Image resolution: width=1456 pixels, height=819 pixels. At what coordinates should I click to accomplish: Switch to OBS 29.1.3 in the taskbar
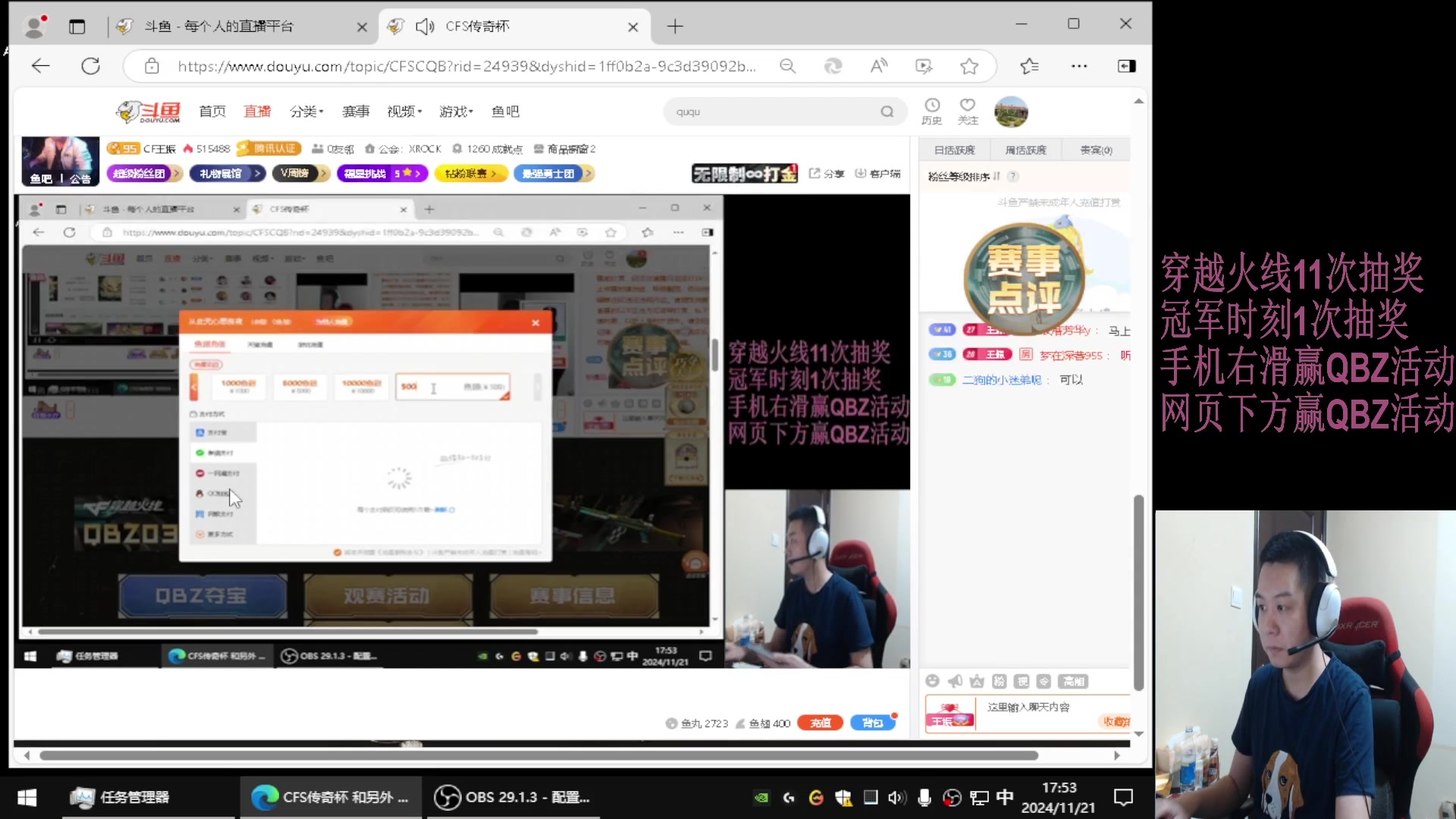point(513,797)
